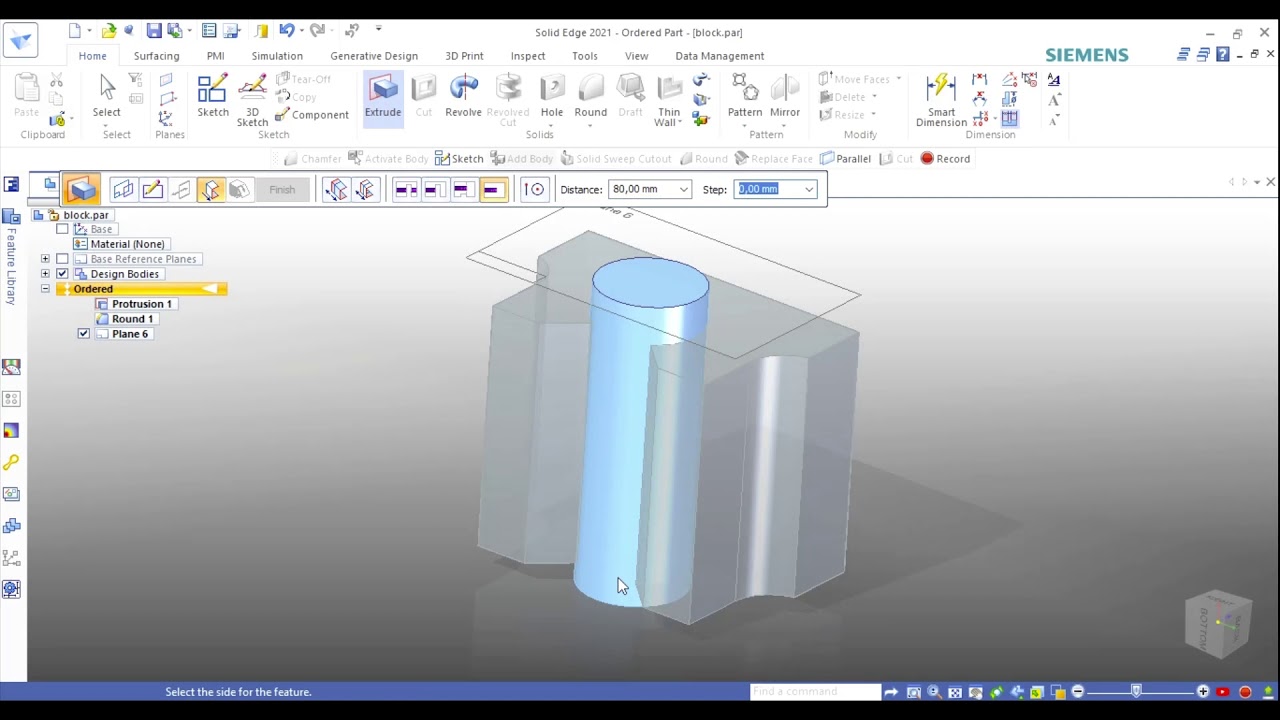Screen dimensions: 1280x720
Task: Click the Pattern tool
Action: click(x=745, y=96)
